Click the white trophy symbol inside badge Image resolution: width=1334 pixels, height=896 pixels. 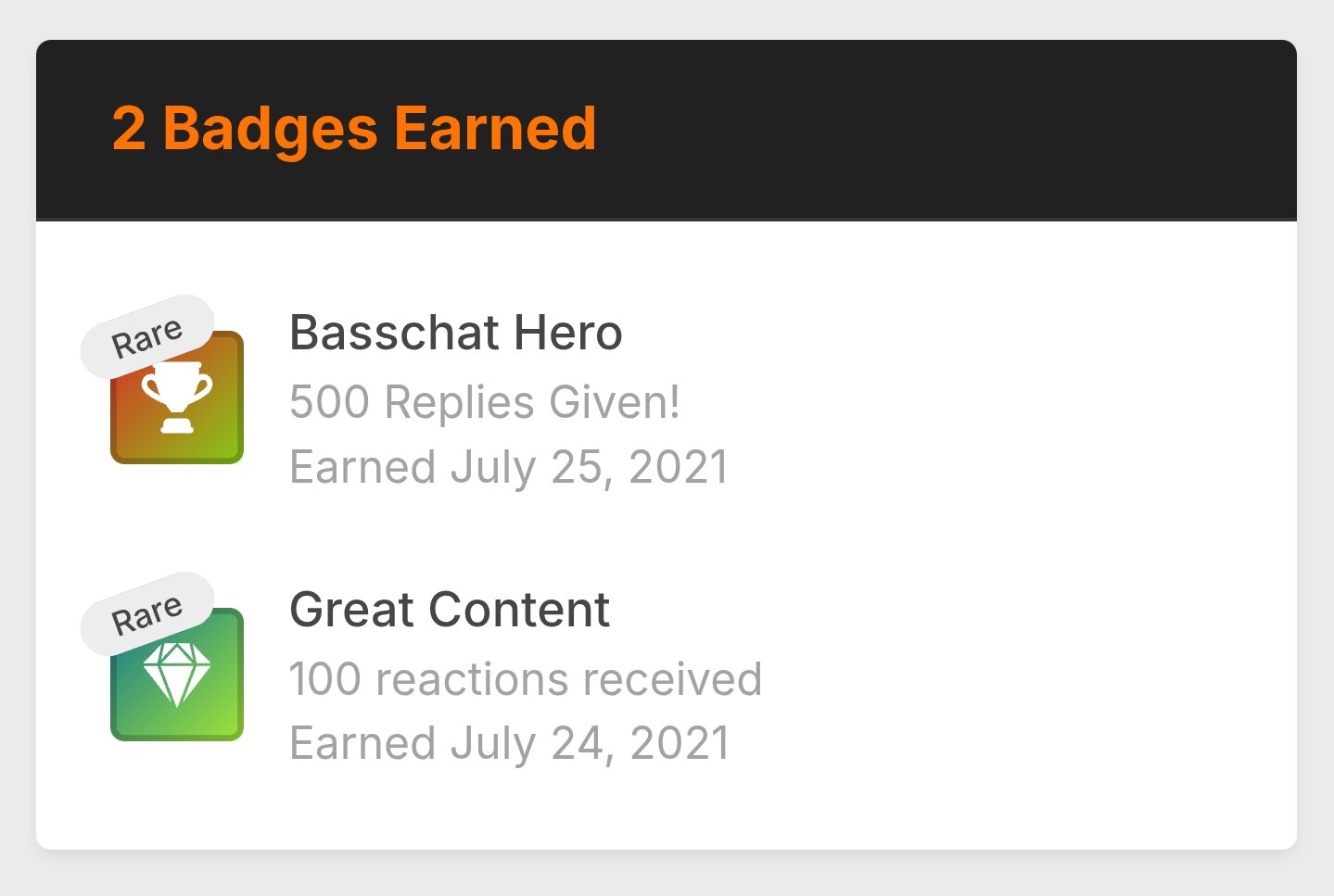click(177, 397)
